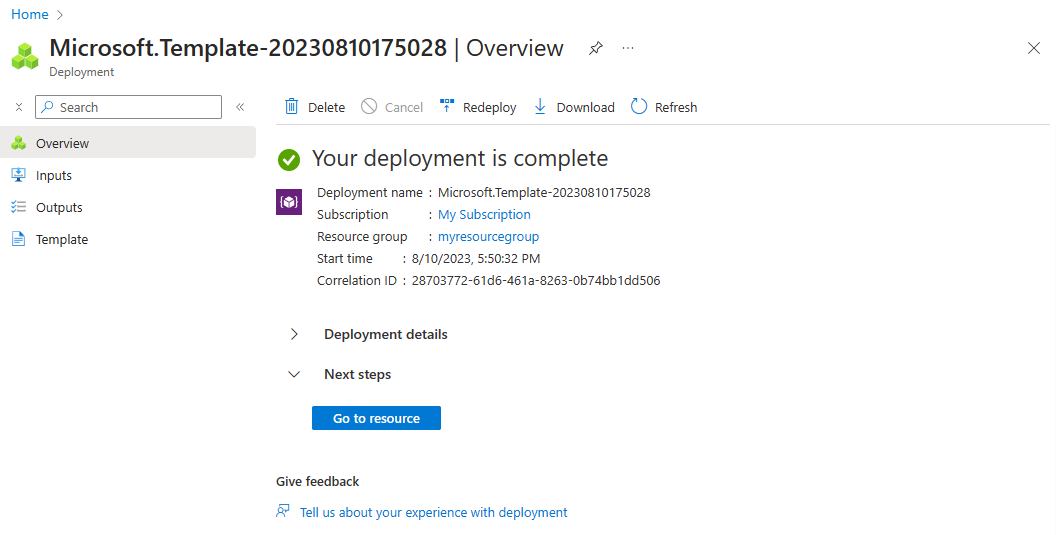Click the Redeploy icon in toolbar
Screen dimensions: 1056x535
point(447,106)
